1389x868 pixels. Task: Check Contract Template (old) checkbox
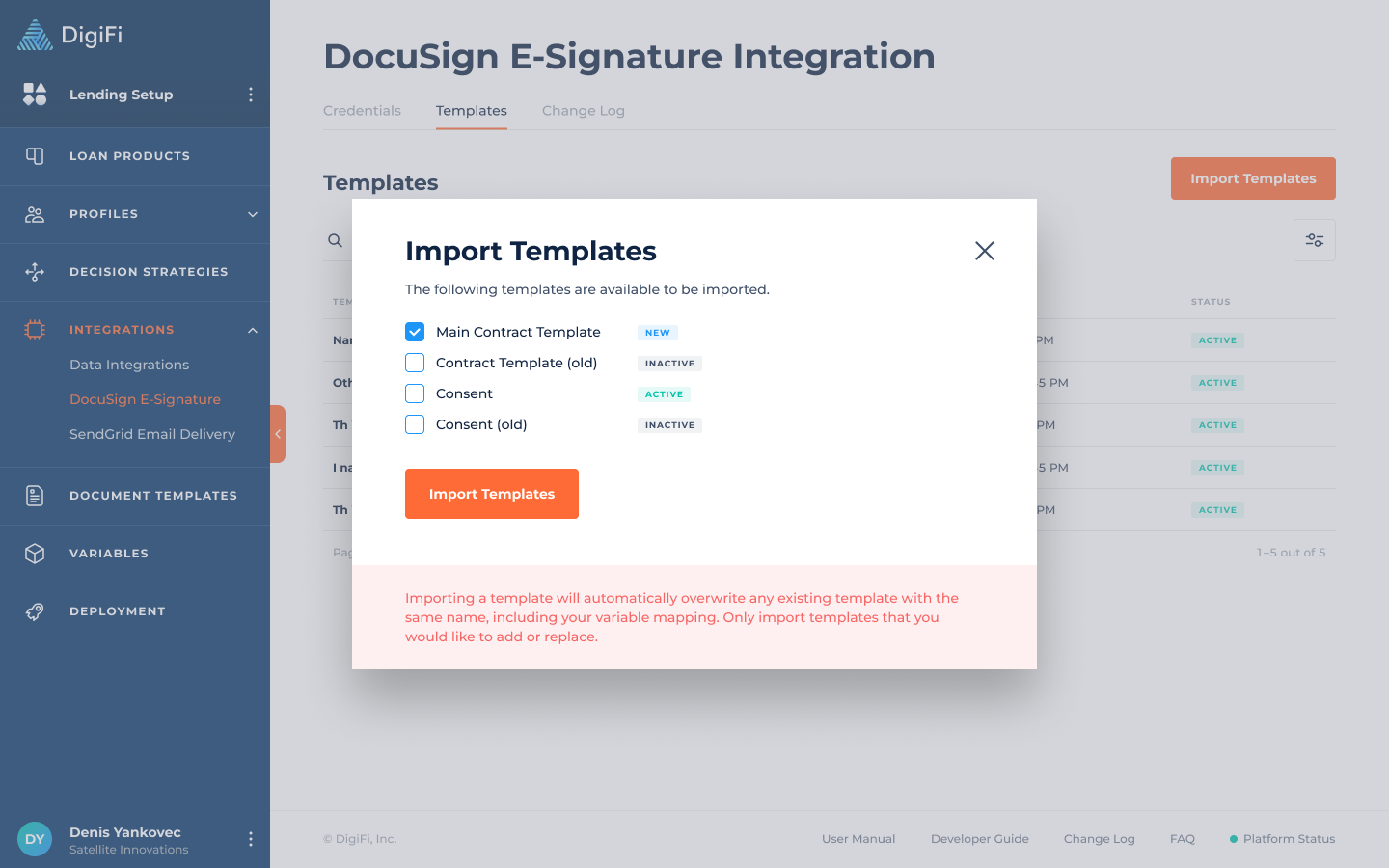click(415, 363)
